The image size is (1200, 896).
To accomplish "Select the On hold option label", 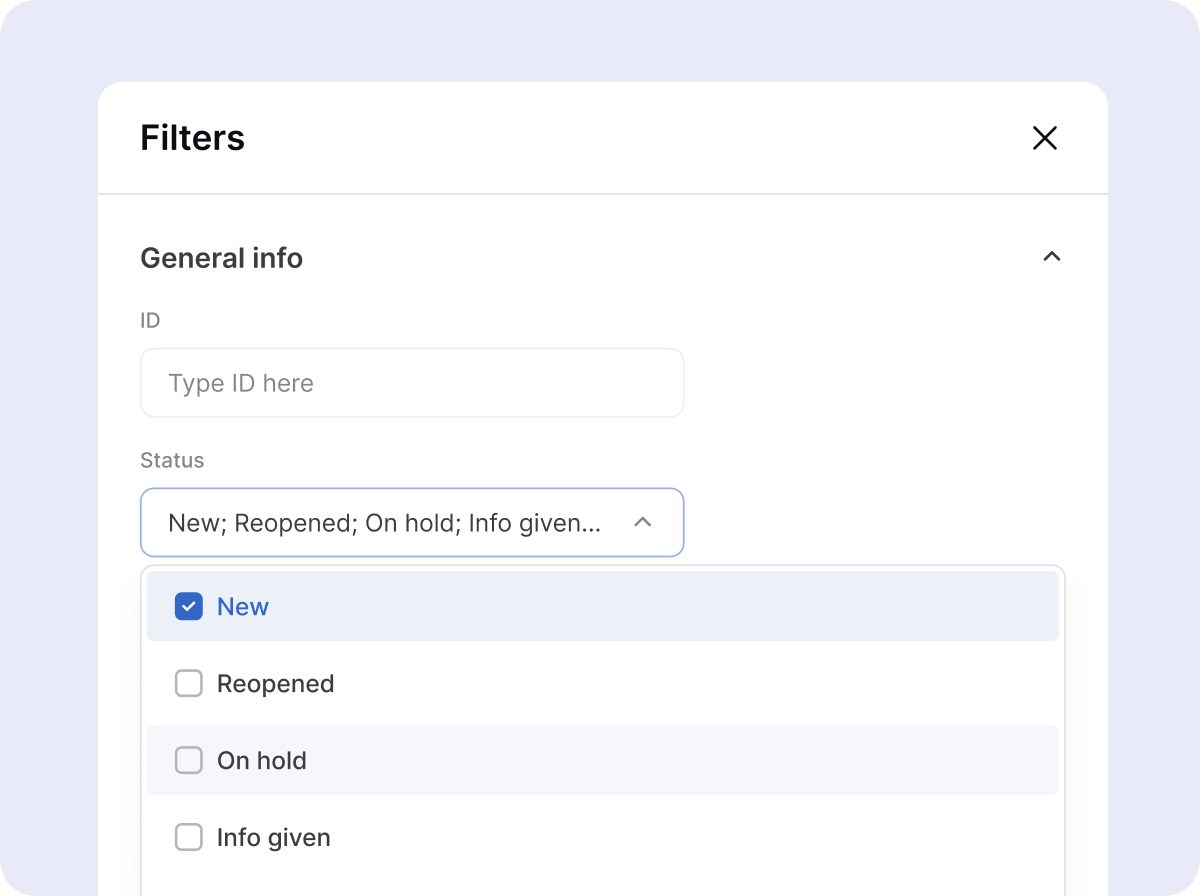I will 262,761.
